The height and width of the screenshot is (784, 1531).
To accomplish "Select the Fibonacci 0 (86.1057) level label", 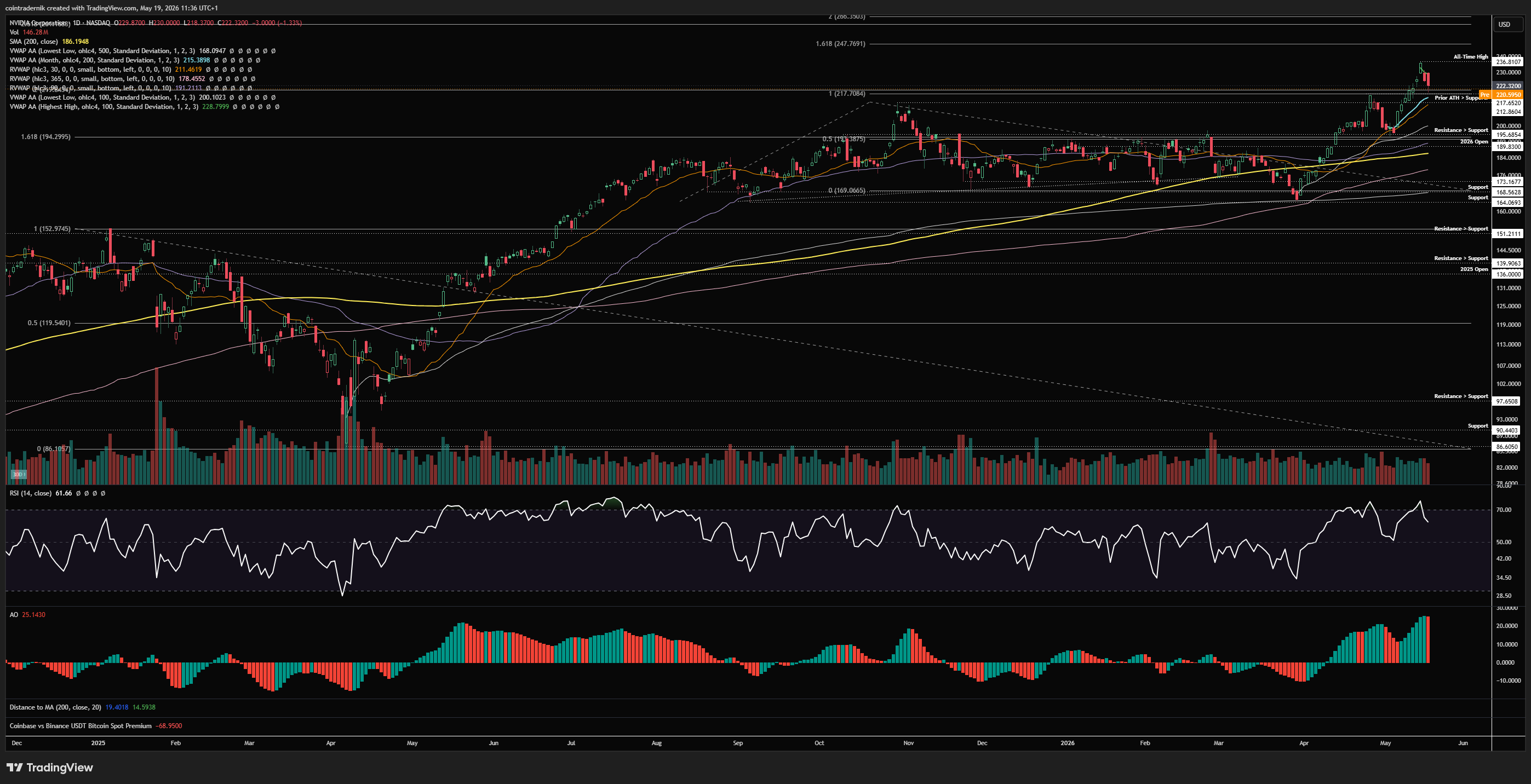I will 54,449.
